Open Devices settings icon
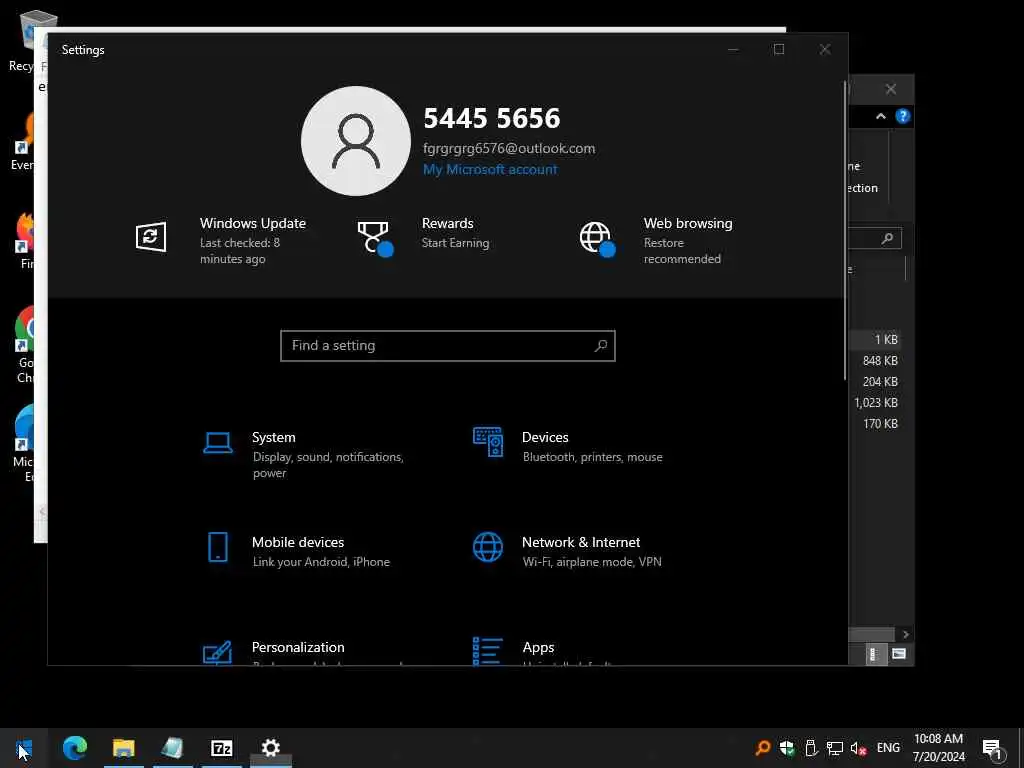 [x=488, y=442]
